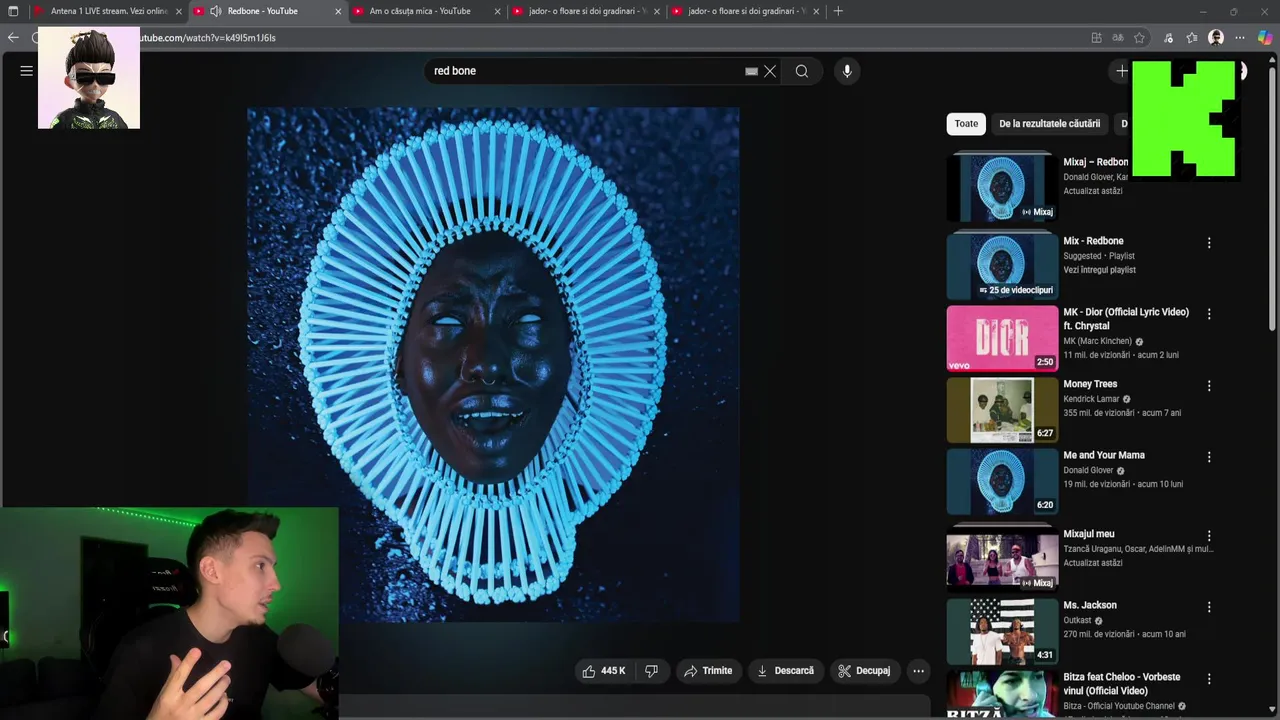
Task: Download video with Descarcă button
Action: pos(785,671)
